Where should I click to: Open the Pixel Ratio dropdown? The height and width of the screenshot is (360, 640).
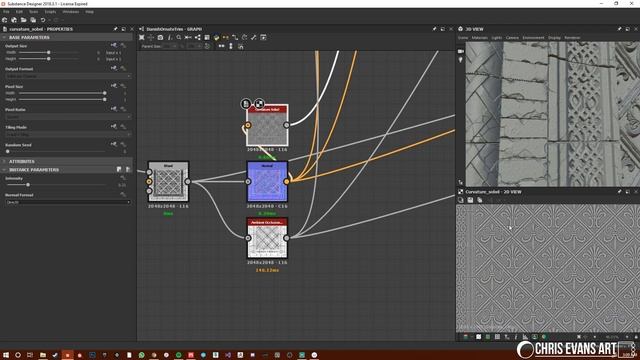68,117
